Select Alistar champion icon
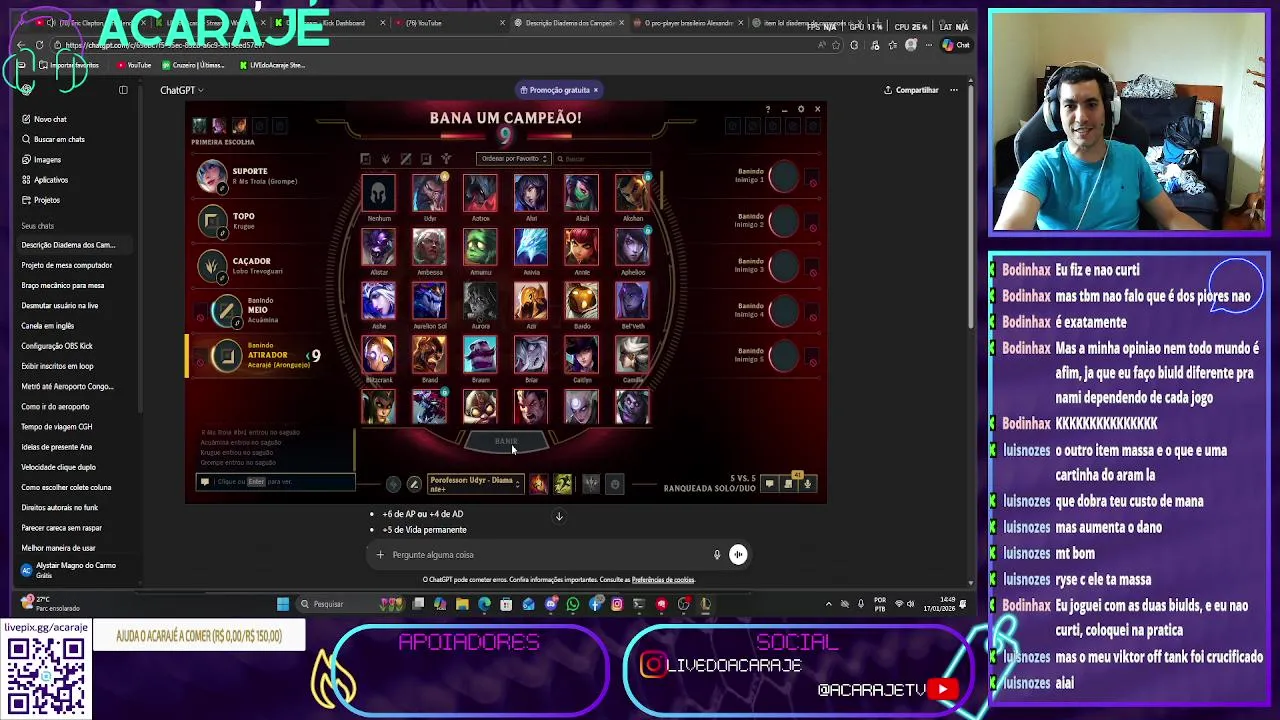The width and height of the screenshot is (1280, 720). pyautogui.click(x=379, y=247)
